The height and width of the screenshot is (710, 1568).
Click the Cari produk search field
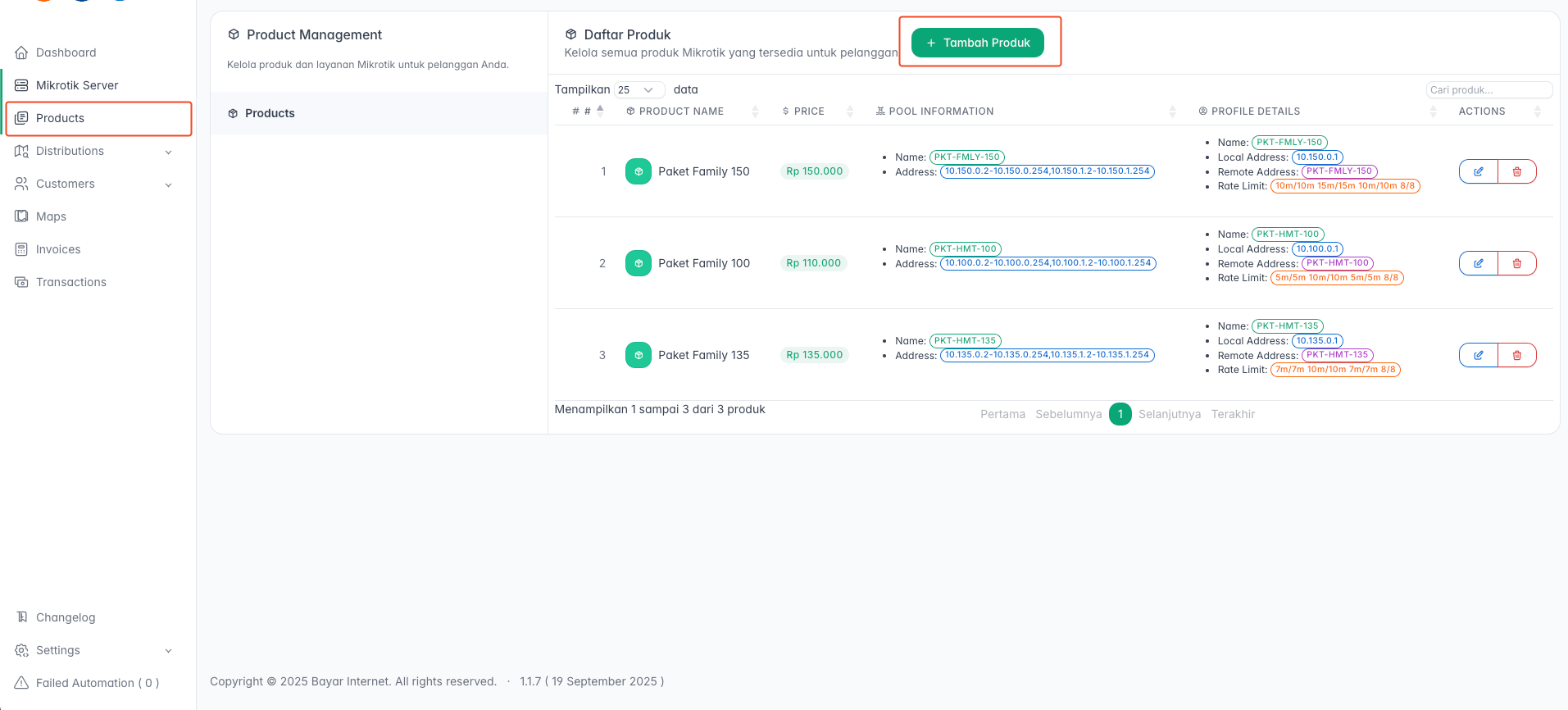coord(1488,90)
